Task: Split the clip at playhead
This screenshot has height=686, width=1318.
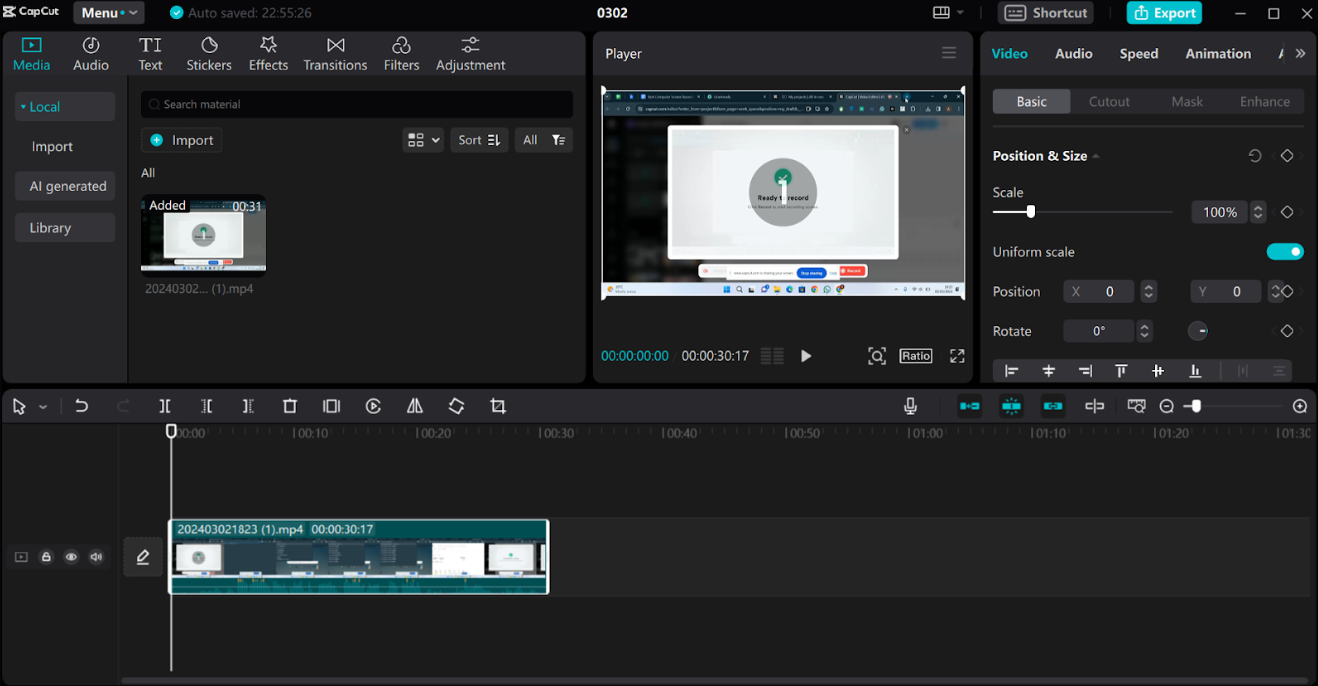Action: [165, 406]
